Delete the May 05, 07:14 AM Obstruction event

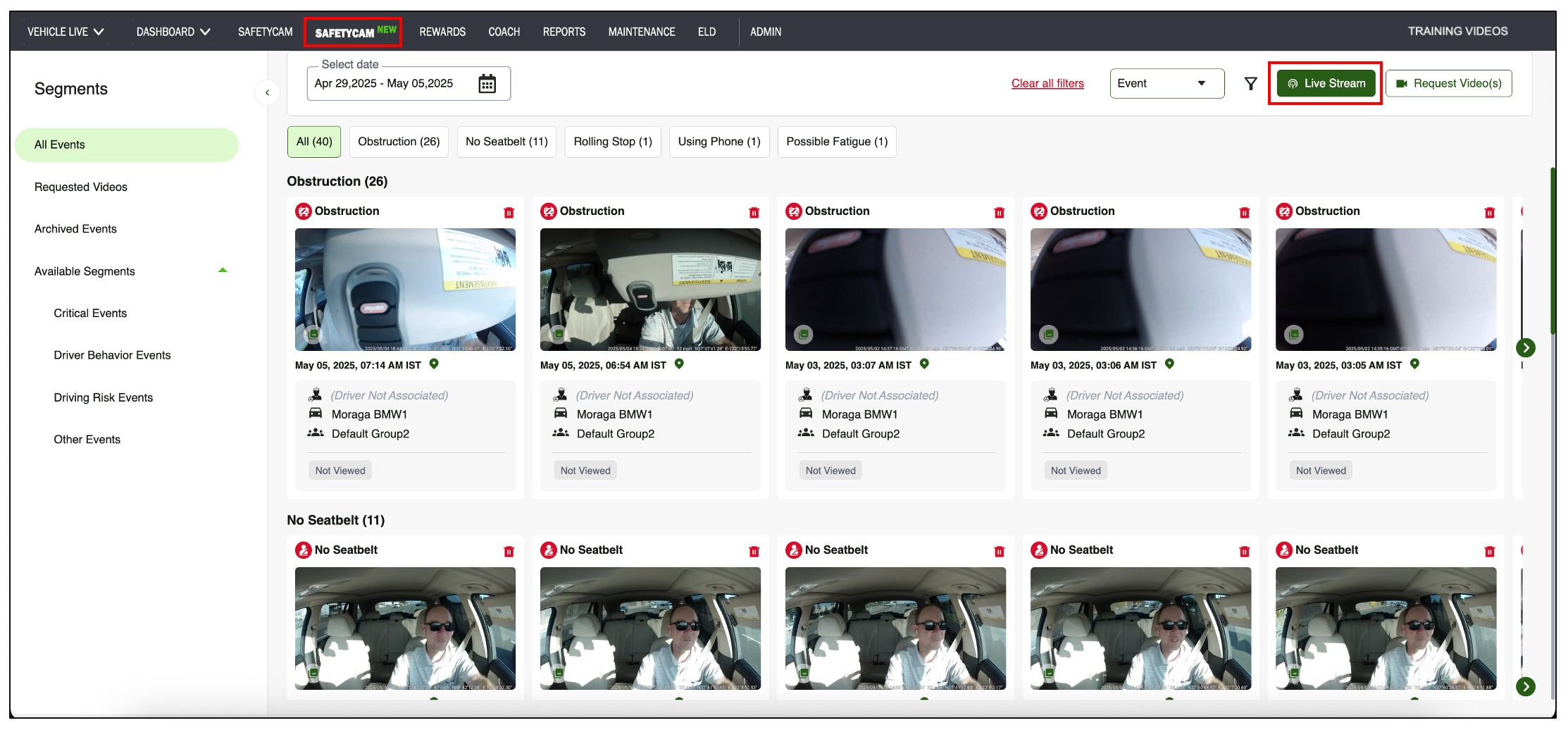point(509,212)
